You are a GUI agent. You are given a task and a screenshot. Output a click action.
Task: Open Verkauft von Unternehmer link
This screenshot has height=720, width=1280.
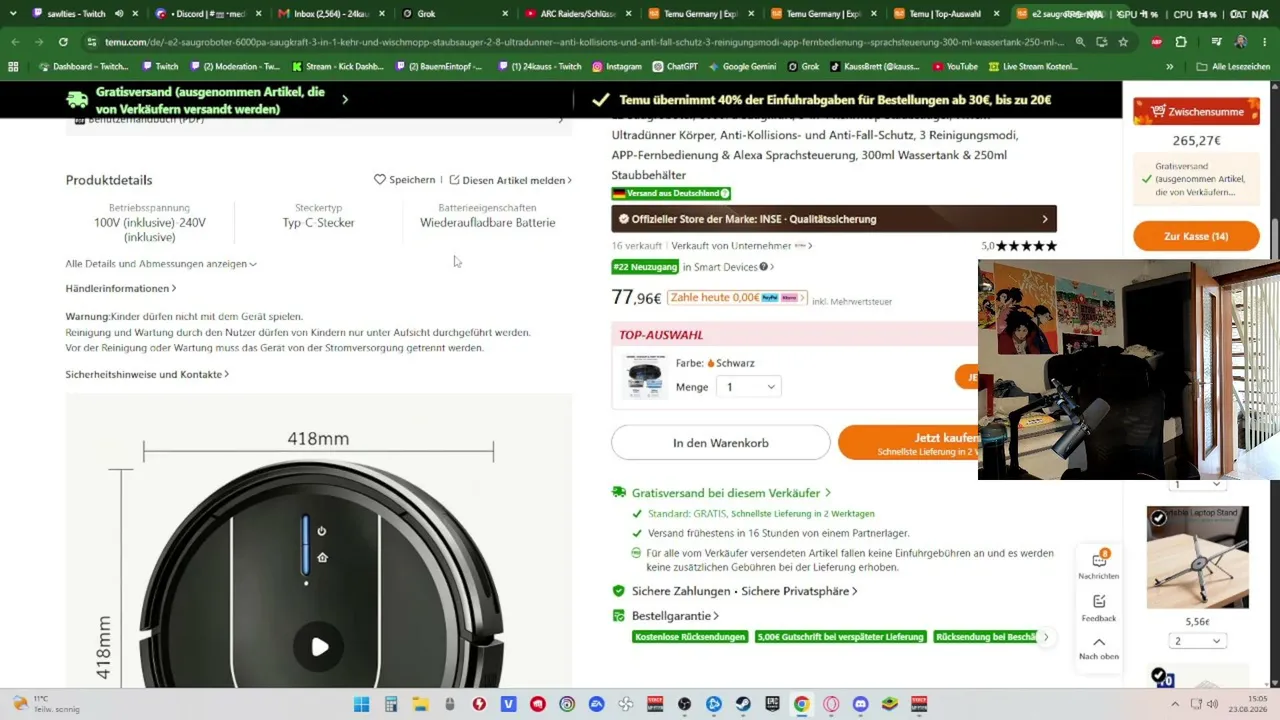(x=741, y=246)
